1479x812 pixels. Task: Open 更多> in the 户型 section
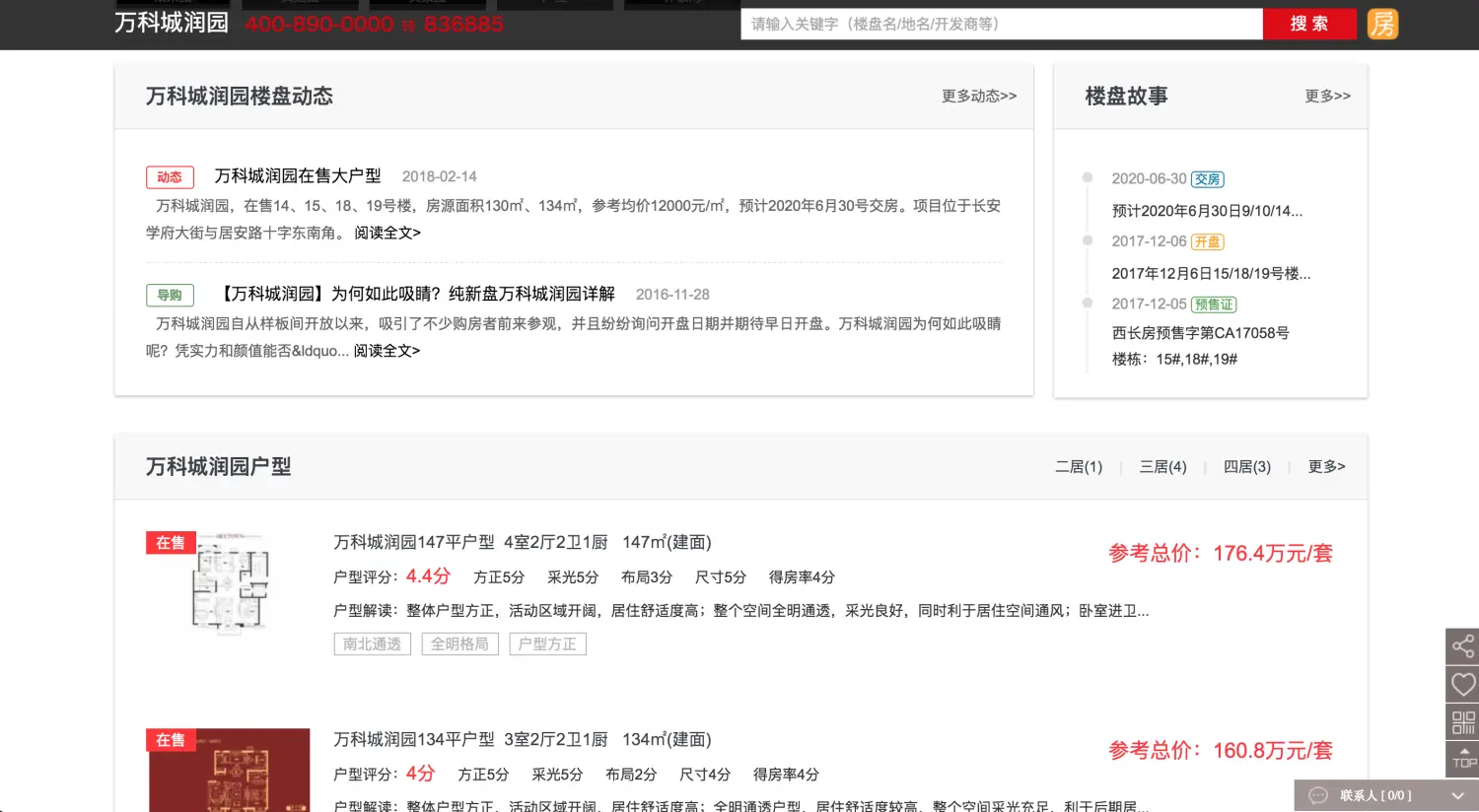point(1326,466)
